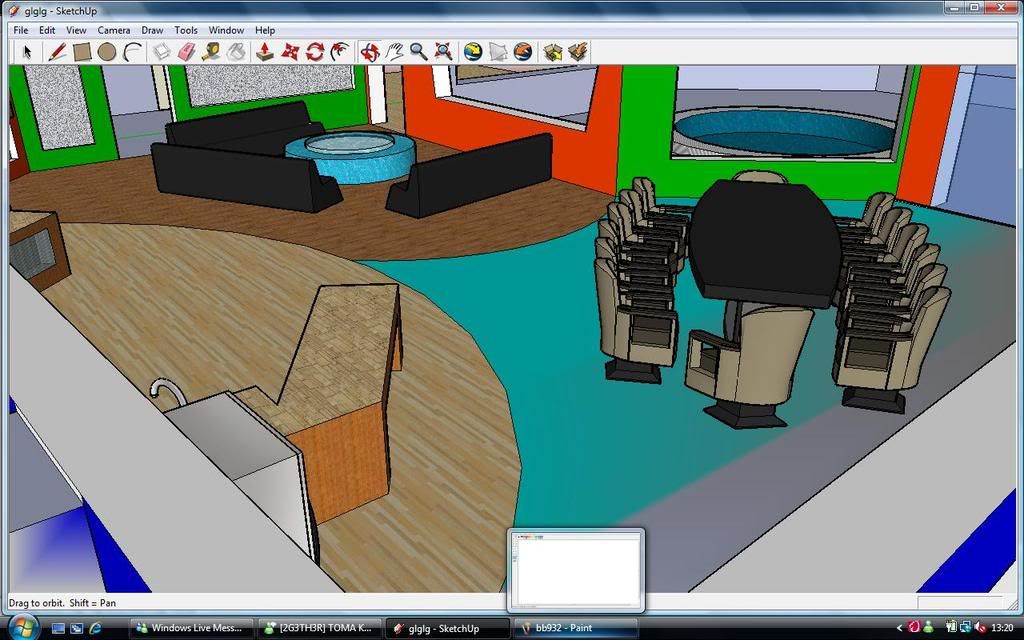
Task: Open the bb932 - Paint taskbar button
Action: 575,628
